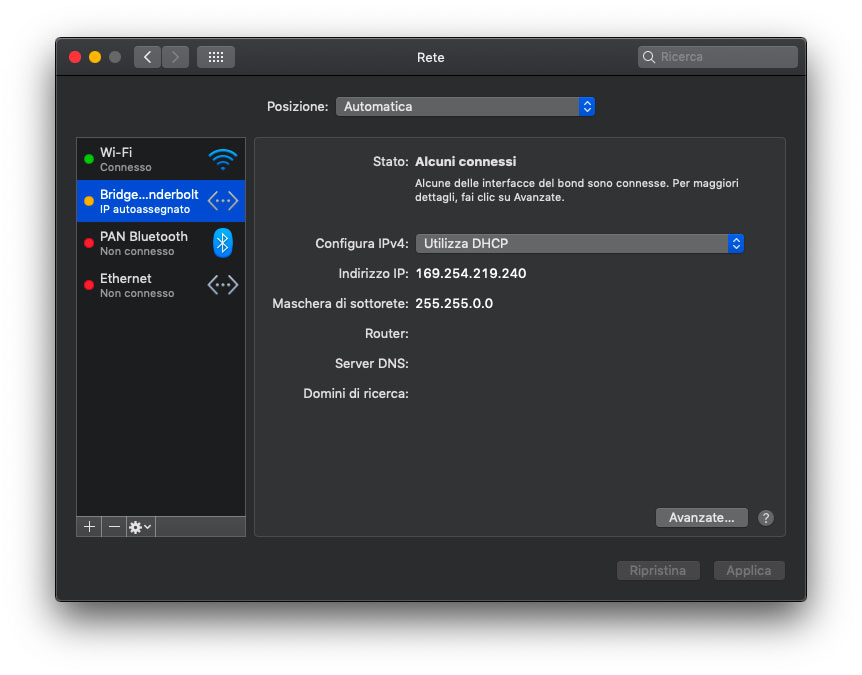Image resolution: width=862 pixels, height=675 pixels.
Task: Click the Thunderbolt bridge arrows icon
Action: (223, 201)
